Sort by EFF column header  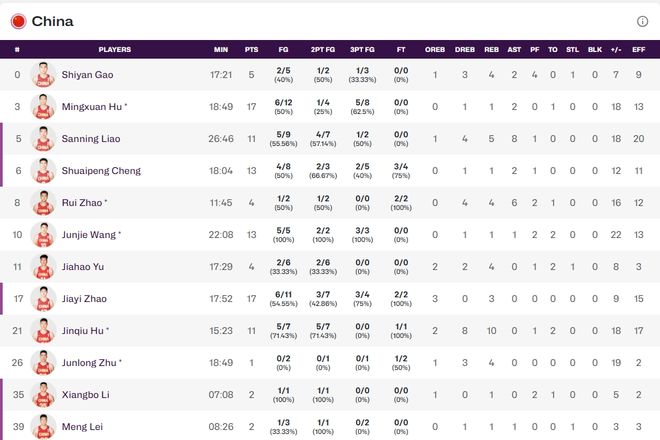coord(639,49)
